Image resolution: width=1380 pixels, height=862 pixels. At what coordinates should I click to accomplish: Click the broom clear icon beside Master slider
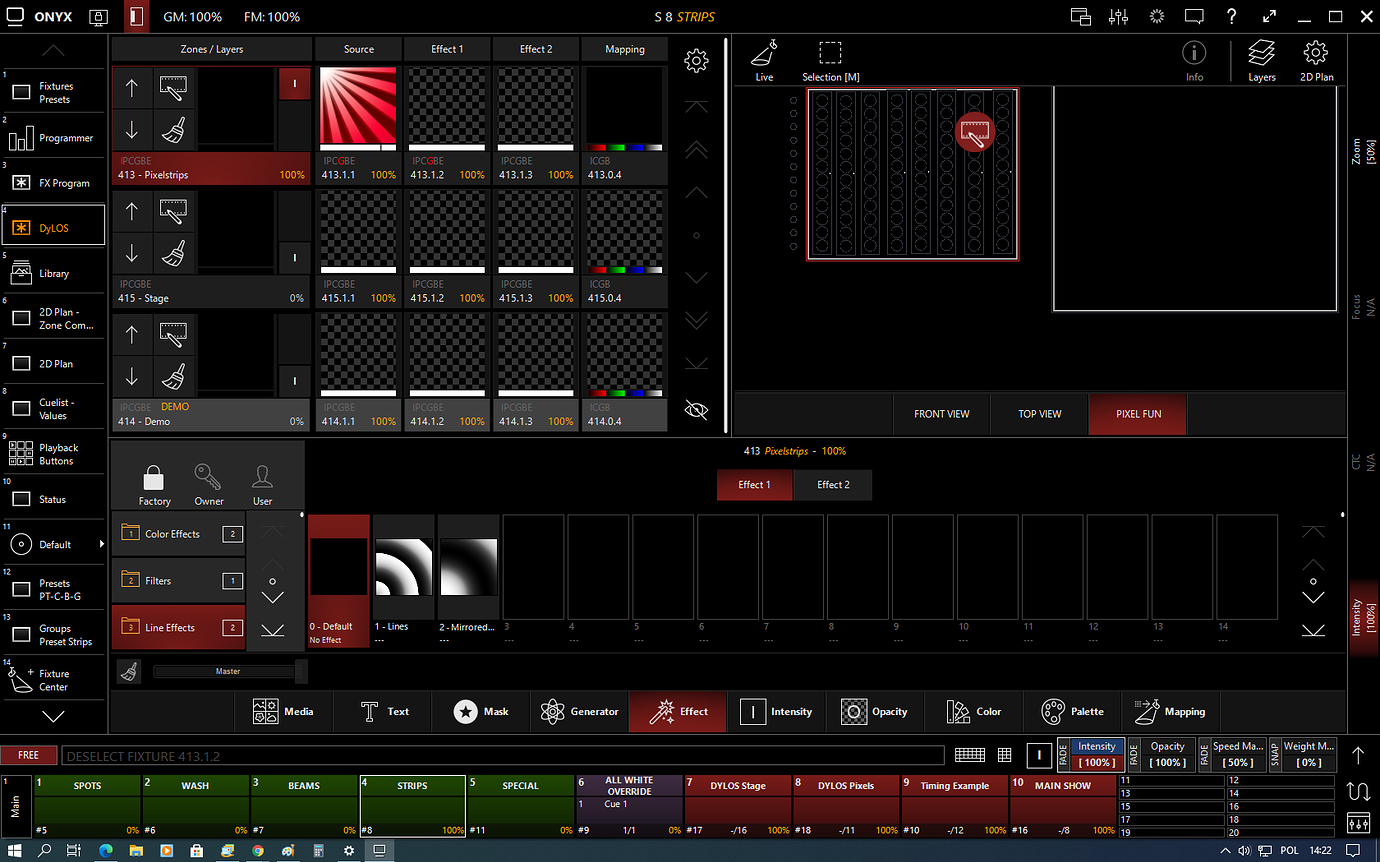coord(128,671)
